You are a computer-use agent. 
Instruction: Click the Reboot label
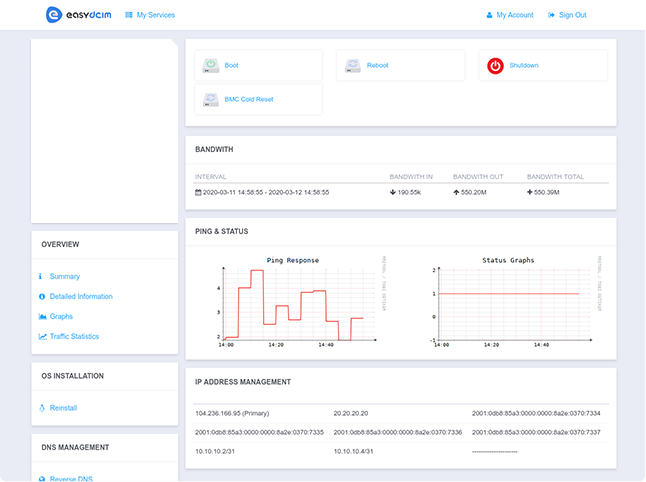[378, 65]
